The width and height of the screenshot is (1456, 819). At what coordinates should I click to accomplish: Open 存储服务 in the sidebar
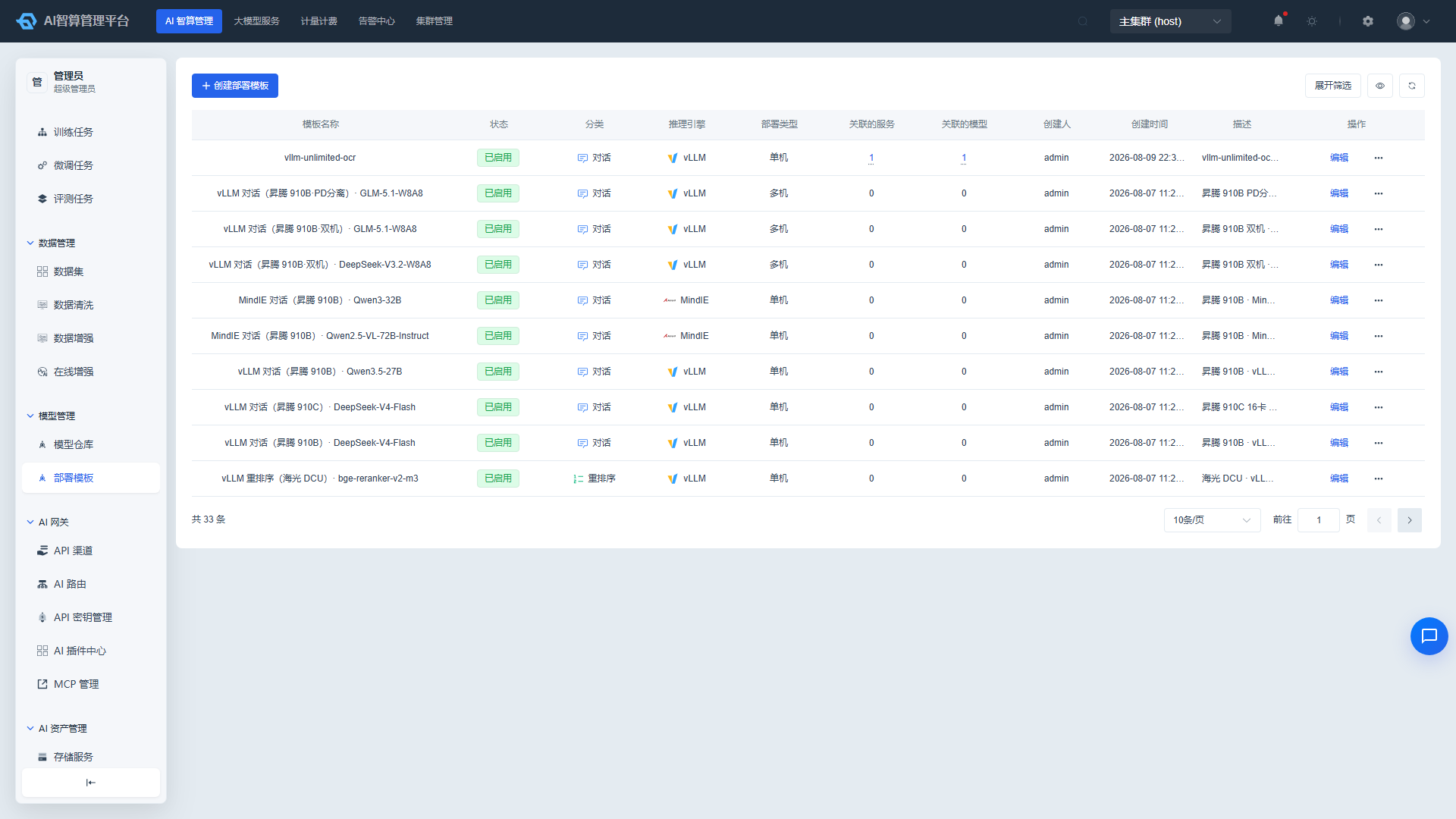coord(91,757)
